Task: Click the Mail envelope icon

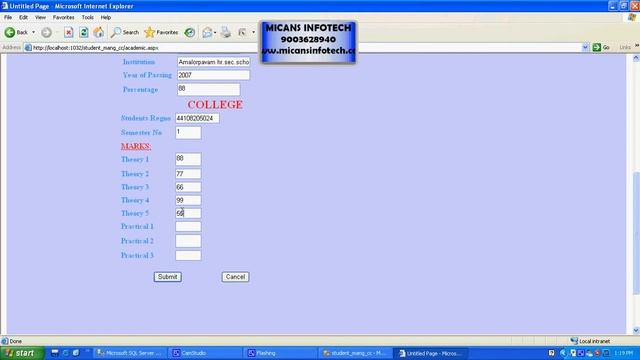Action: tap(207, 32)
